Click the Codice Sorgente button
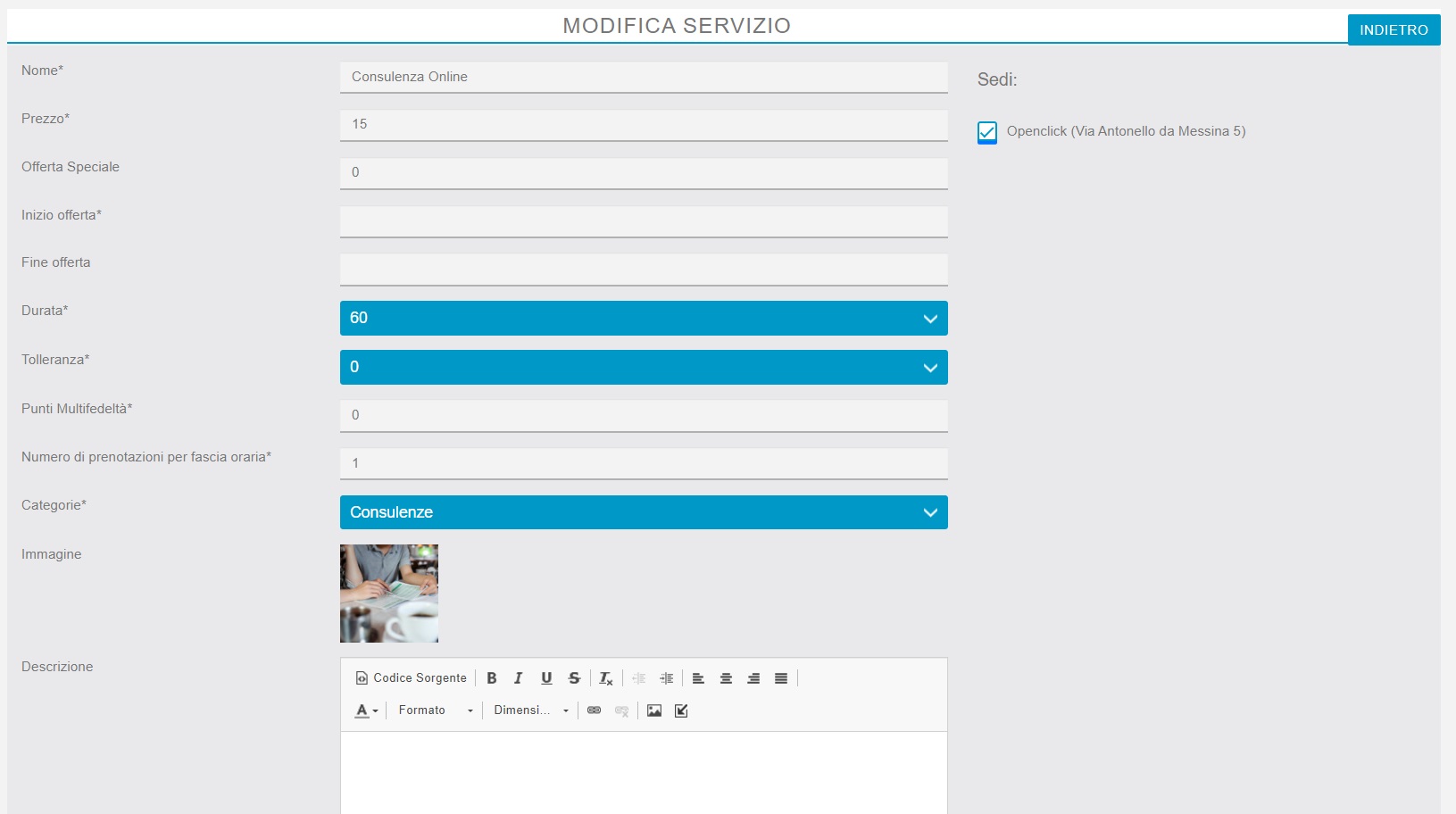The image size is (1456, 814). [x=411, y=678]
